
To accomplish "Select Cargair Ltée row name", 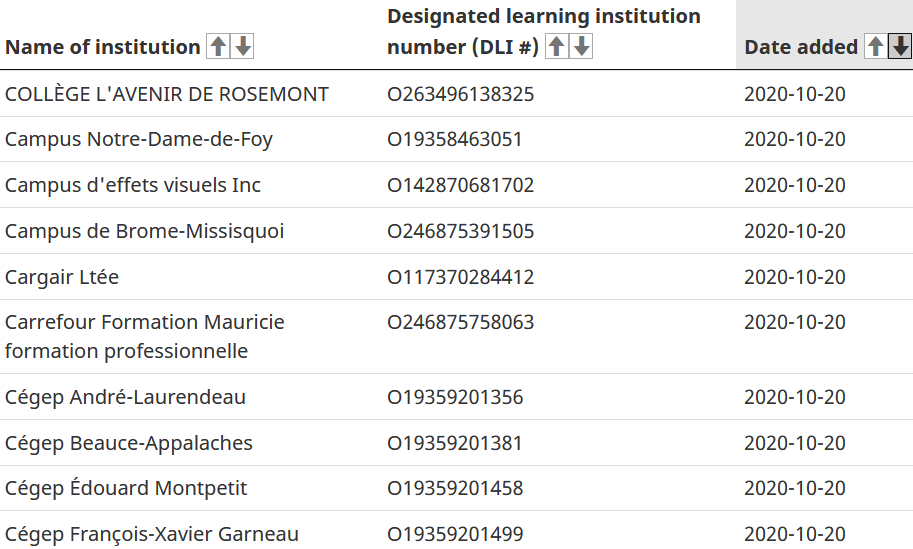I will (x=62, y=277).
